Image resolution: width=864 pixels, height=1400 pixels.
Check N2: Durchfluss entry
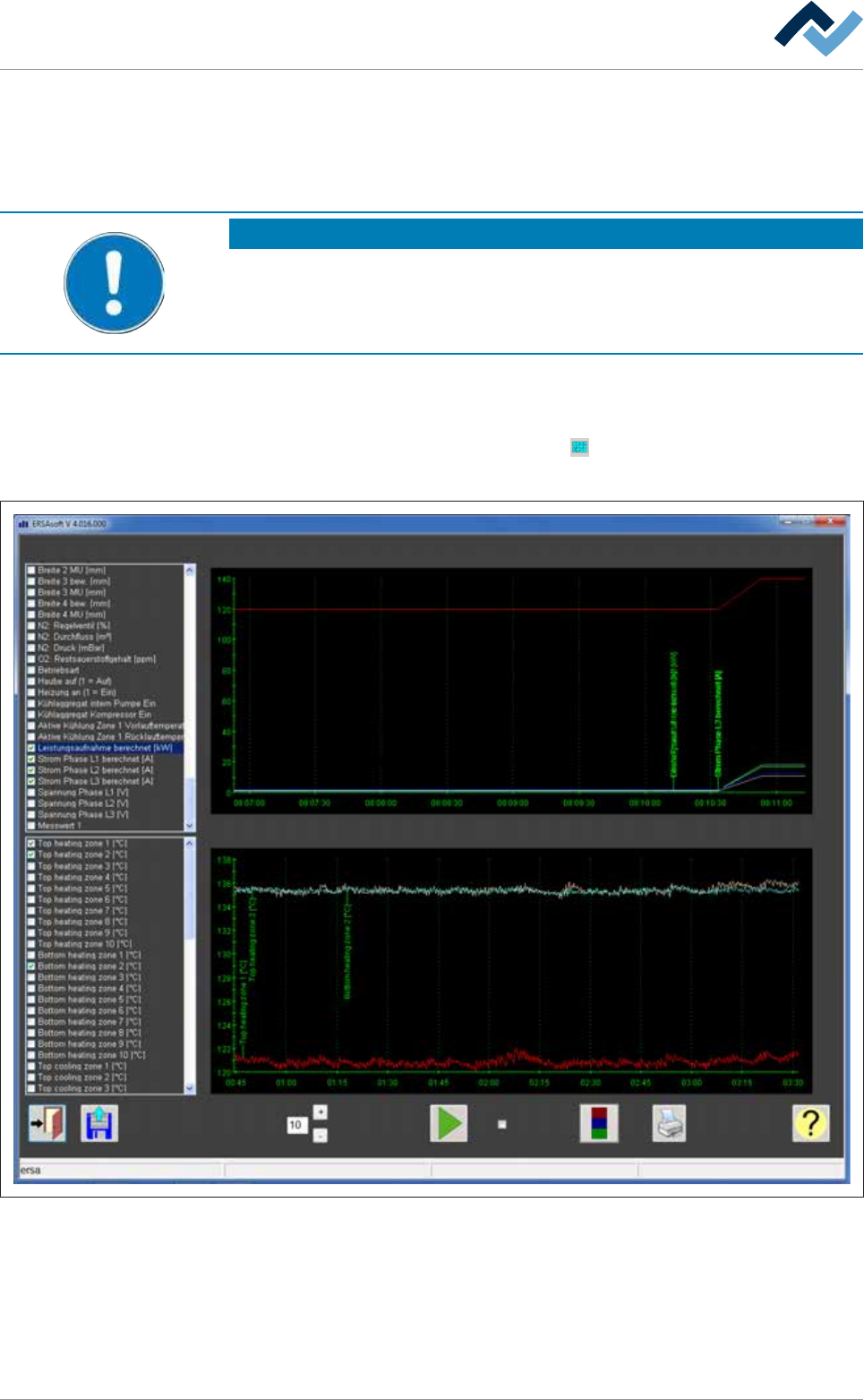click(x=32, y=637)
